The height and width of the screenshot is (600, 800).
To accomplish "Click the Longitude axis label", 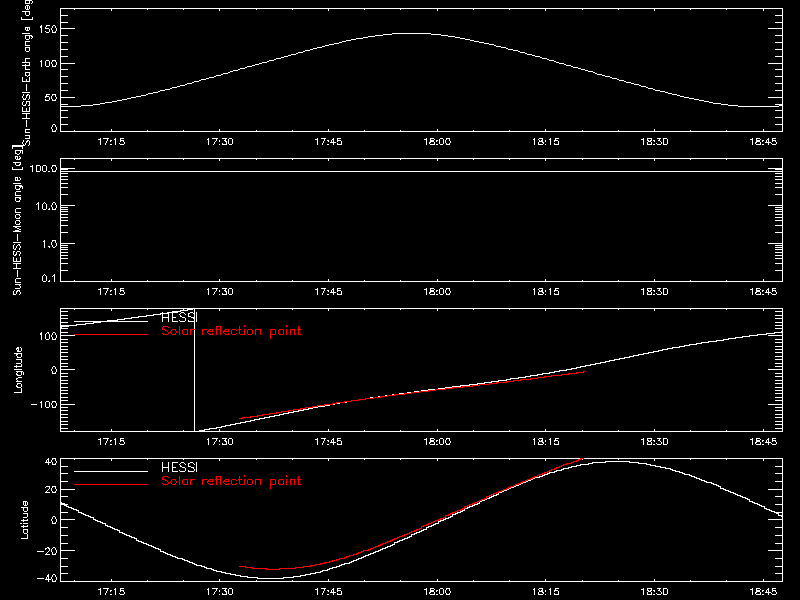I will pos(18,370).
